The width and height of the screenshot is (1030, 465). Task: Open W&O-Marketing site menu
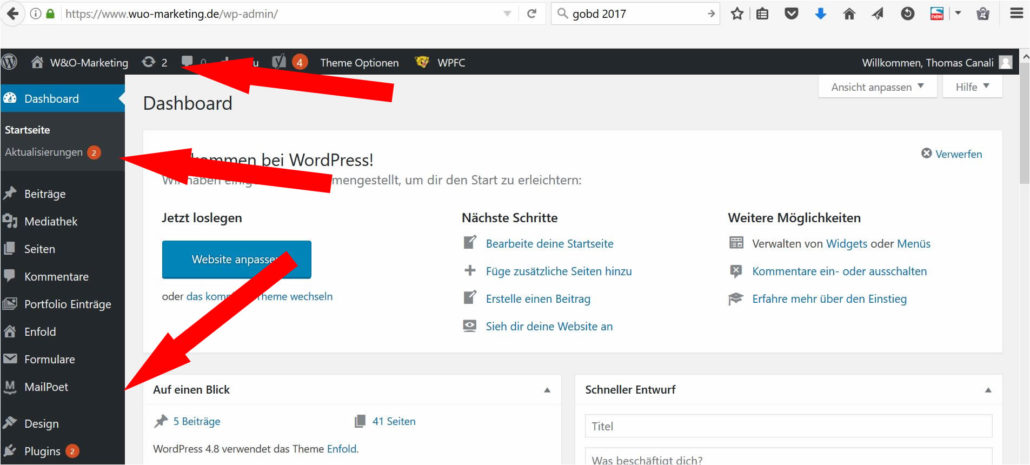pyautogui.click(x=79, y=62)
